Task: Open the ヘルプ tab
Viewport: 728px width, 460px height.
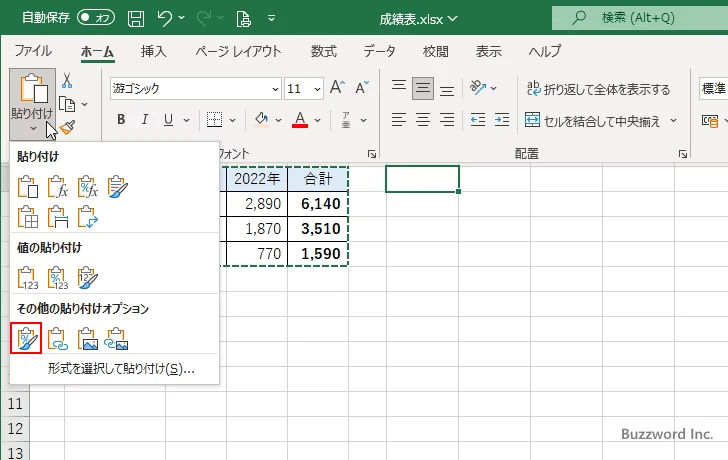Action: [545, 51]
